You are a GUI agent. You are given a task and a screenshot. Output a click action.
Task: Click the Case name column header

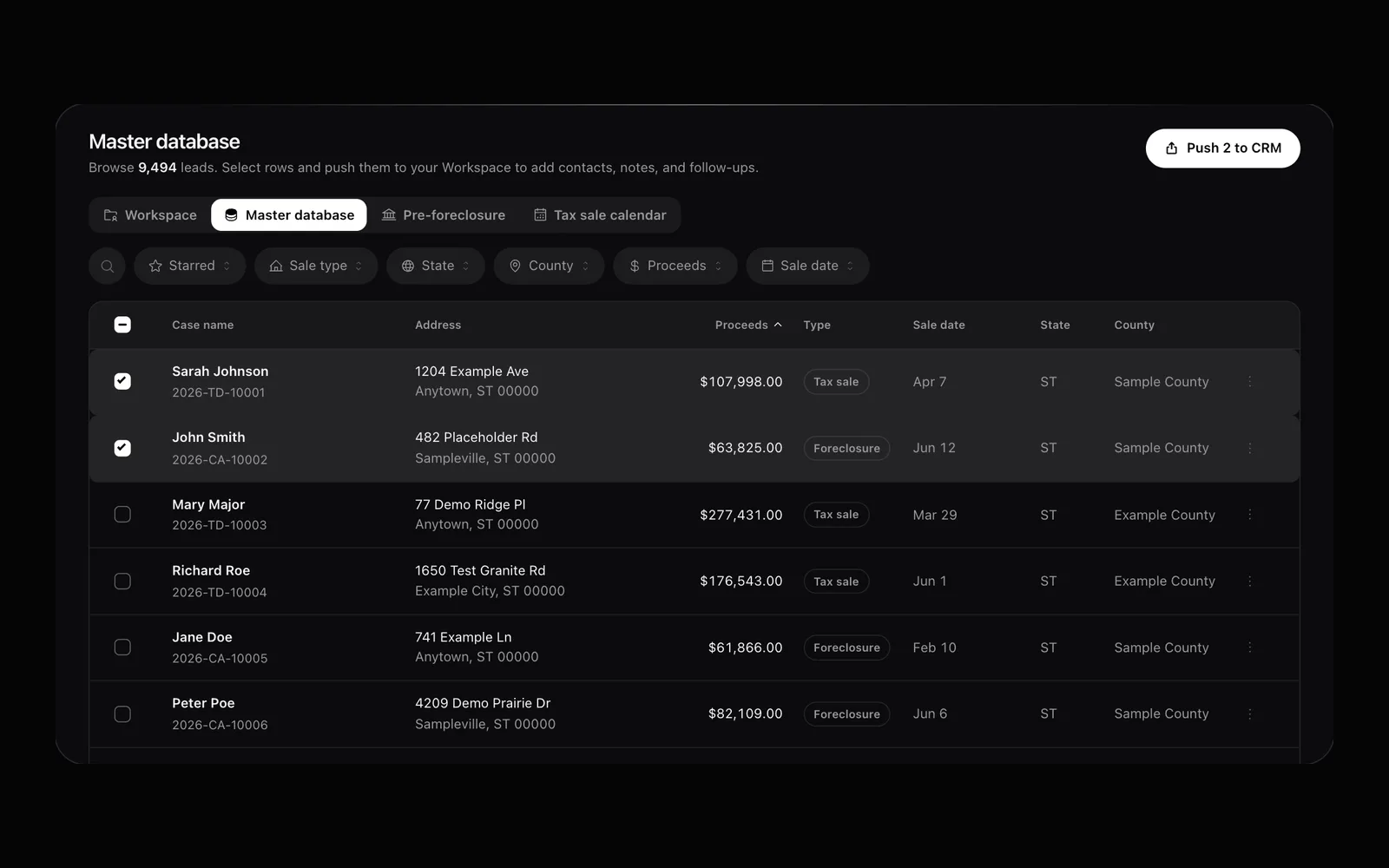click(202, 325)
